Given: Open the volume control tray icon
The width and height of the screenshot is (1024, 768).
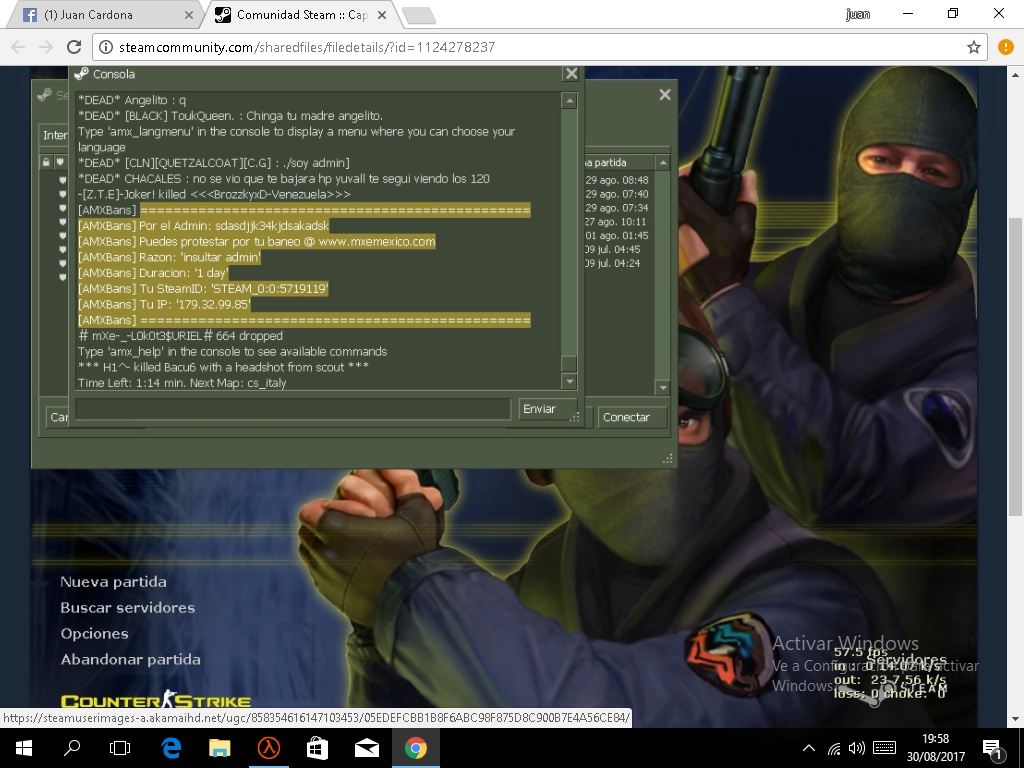Looking at the screenshot, I should pyautogui.click(x=856, y=748).
